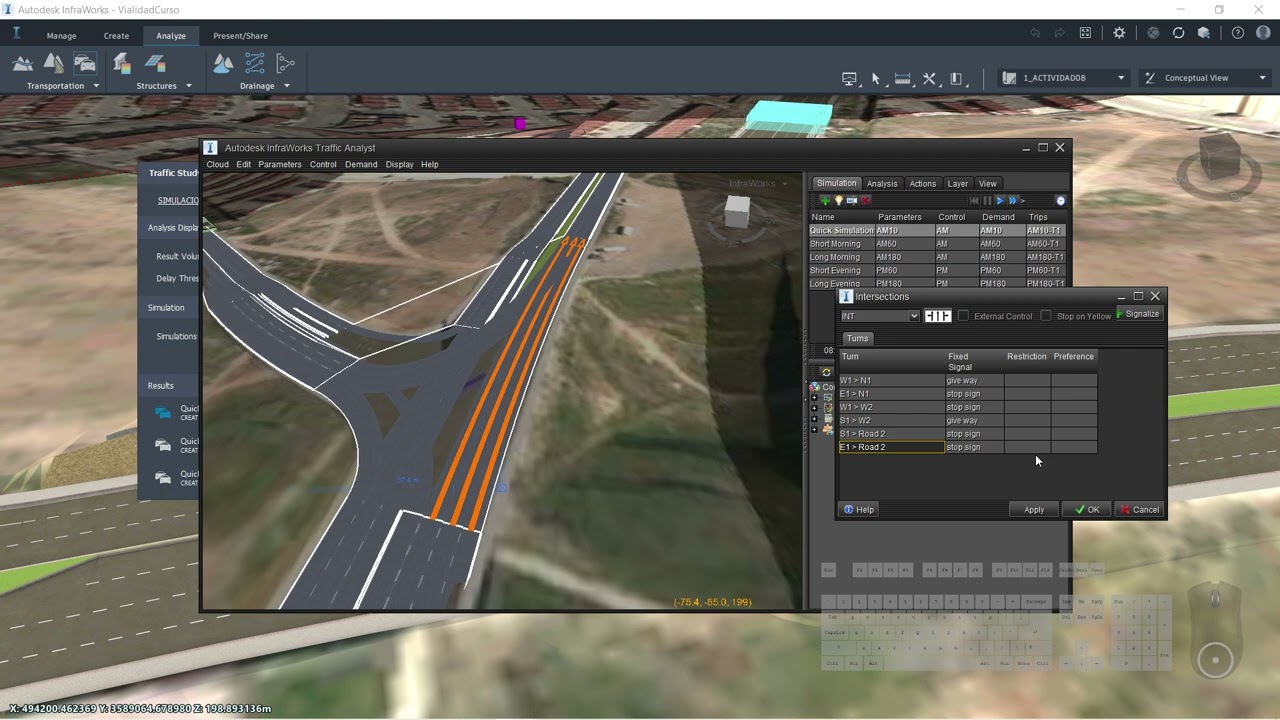Open the Create ribbon tab
Viewport: 1280px width, 720px height.
(x=116, y=36)
